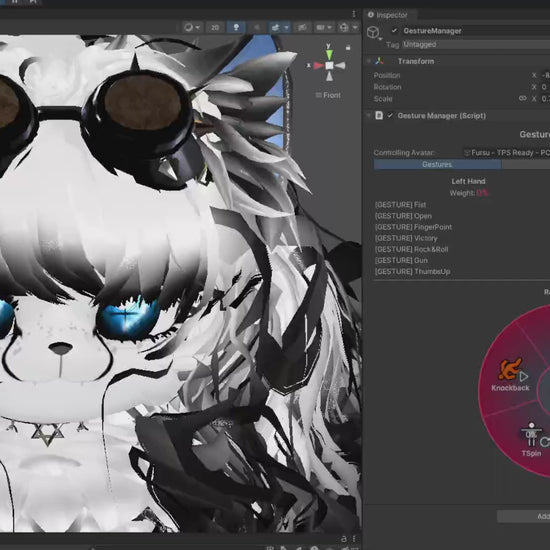Click right gray cone on orientation gizmo

(x=340, y=66)
